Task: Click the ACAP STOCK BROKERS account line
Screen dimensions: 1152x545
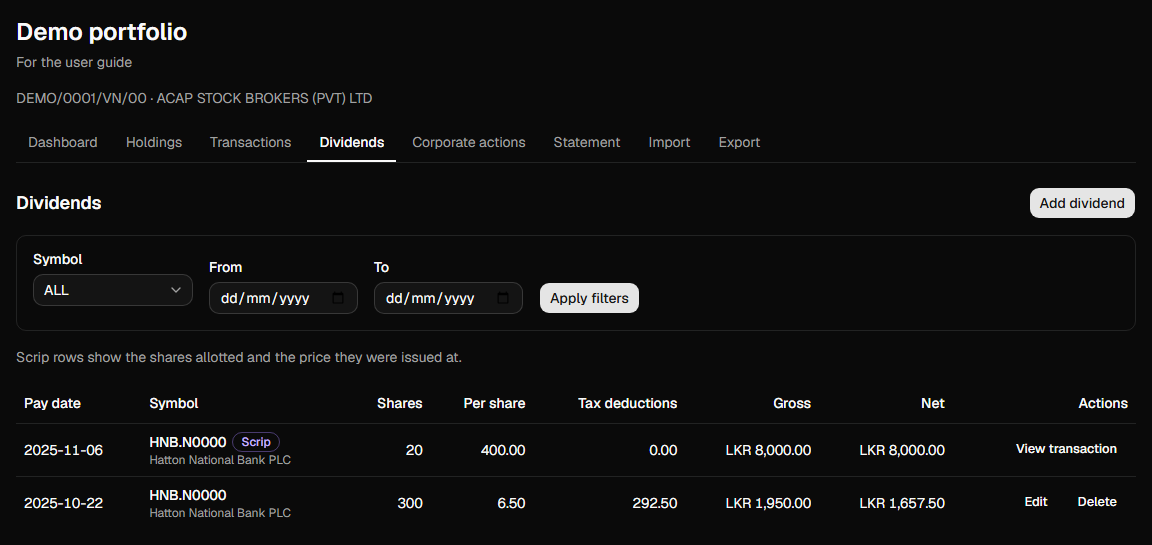Action: coord(194,98)
